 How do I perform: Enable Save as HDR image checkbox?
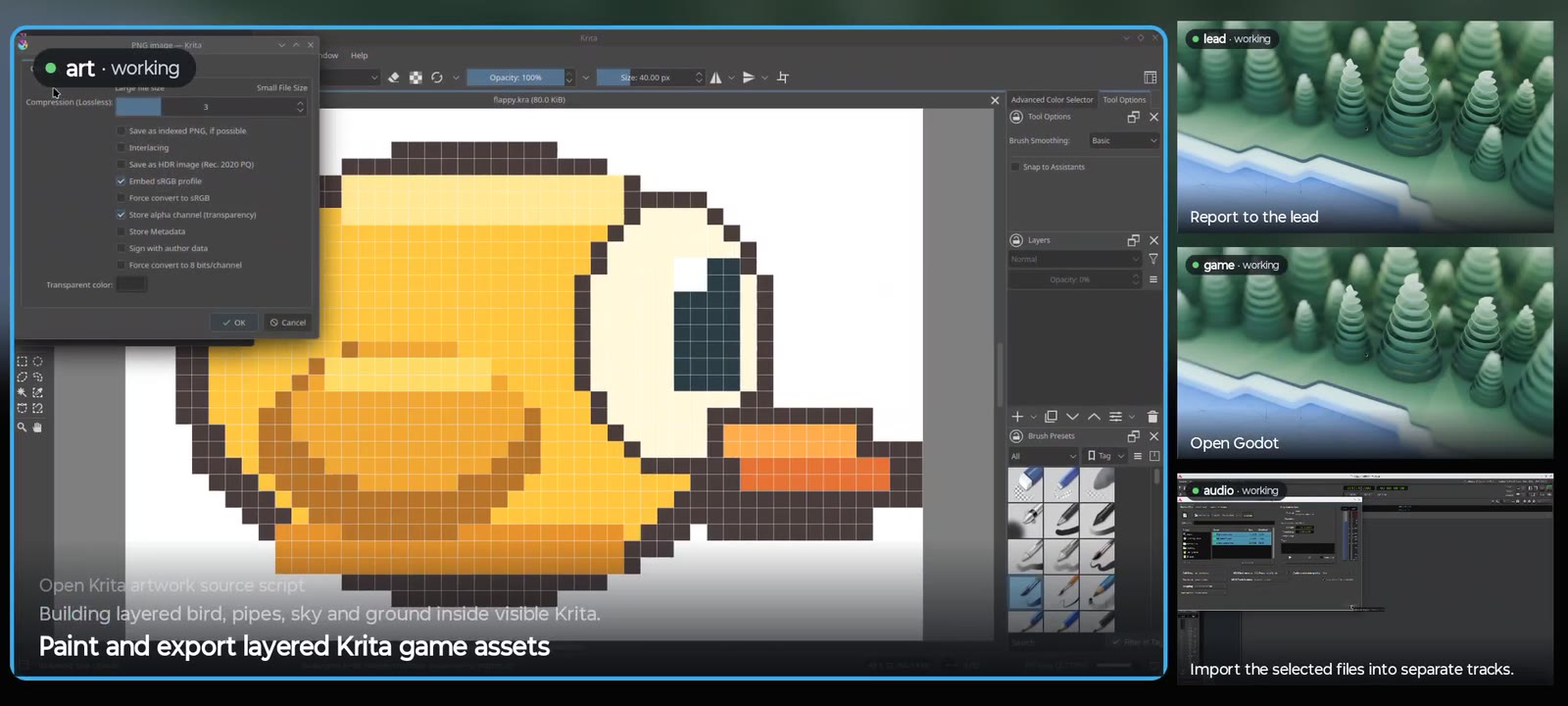click(122, 164)
